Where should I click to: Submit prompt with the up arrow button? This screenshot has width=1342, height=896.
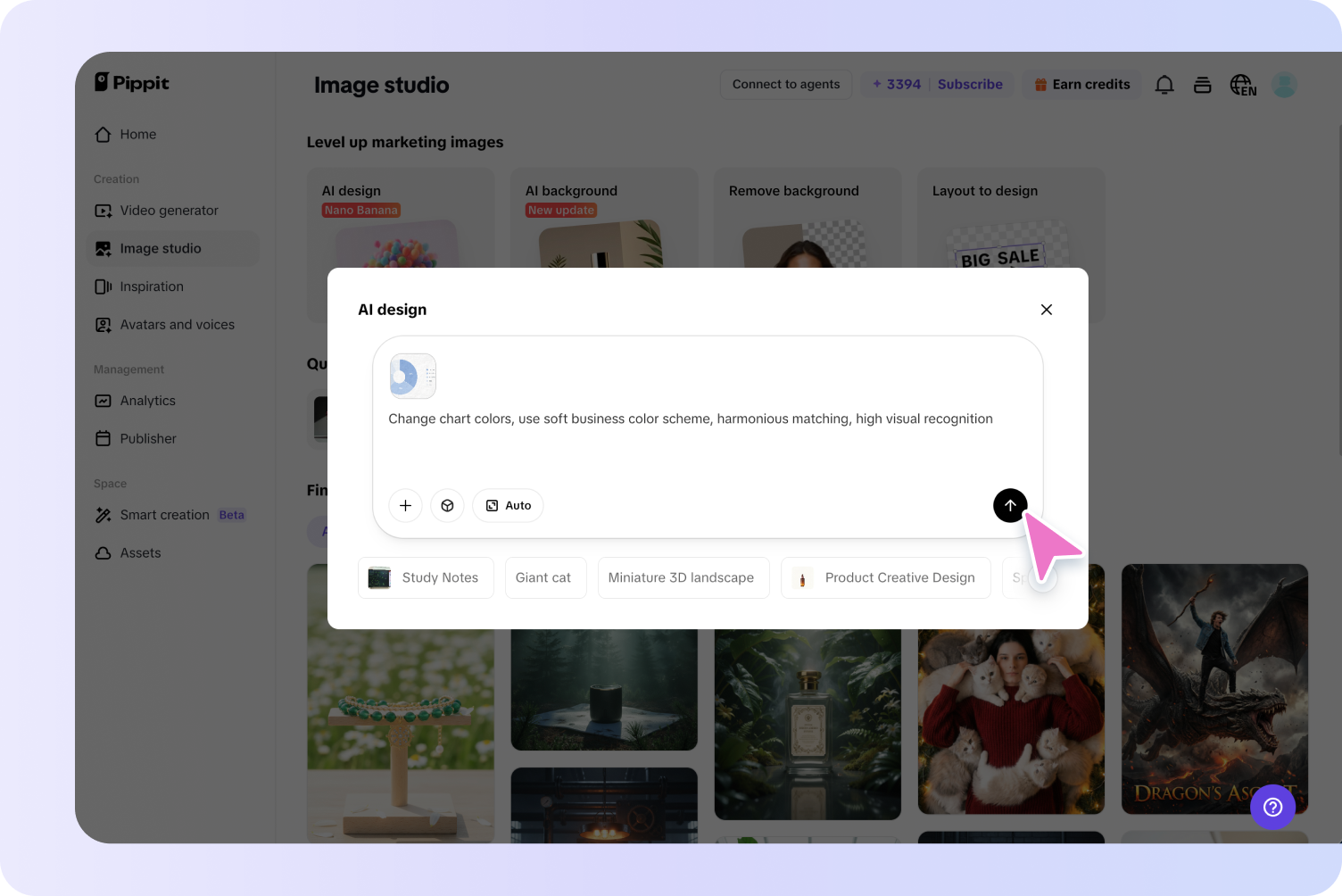point(1010,505)
